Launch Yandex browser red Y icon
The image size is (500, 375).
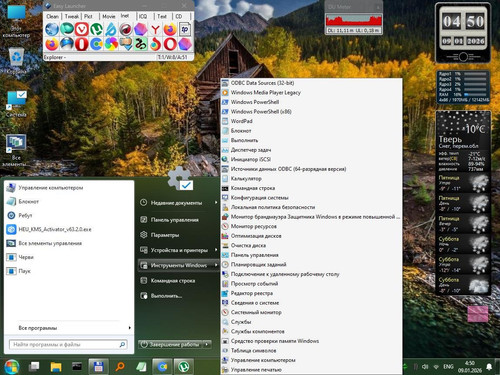click(155, 29)
